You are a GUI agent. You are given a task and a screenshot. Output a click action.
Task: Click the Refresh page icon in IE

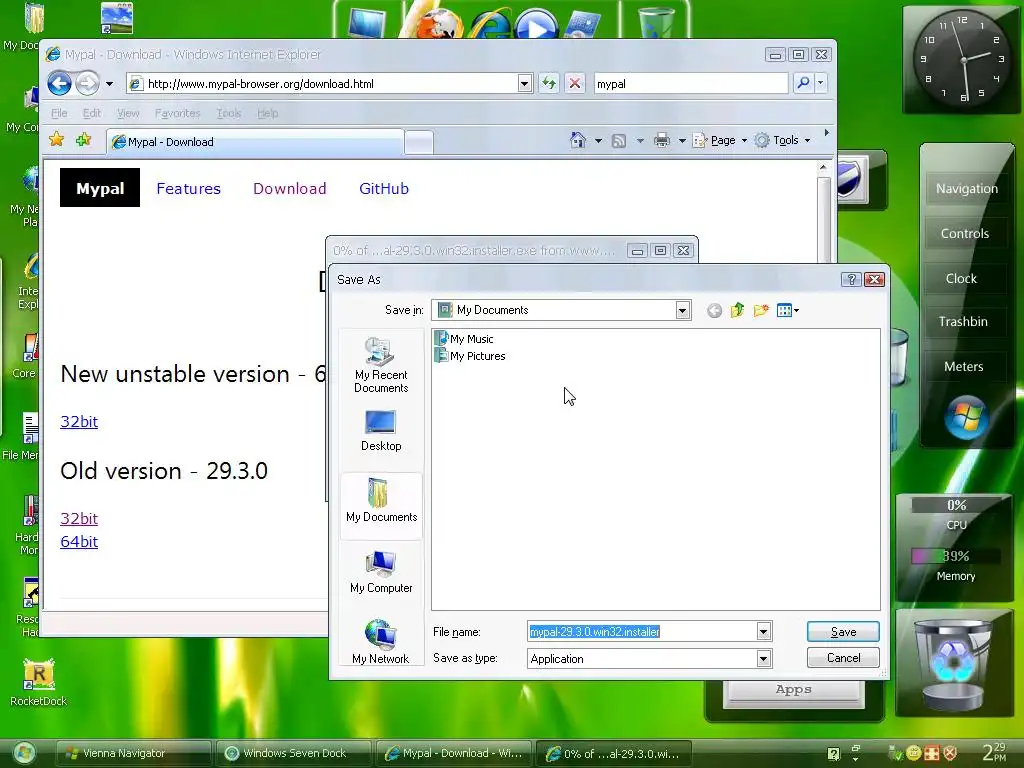coord(549,84)
